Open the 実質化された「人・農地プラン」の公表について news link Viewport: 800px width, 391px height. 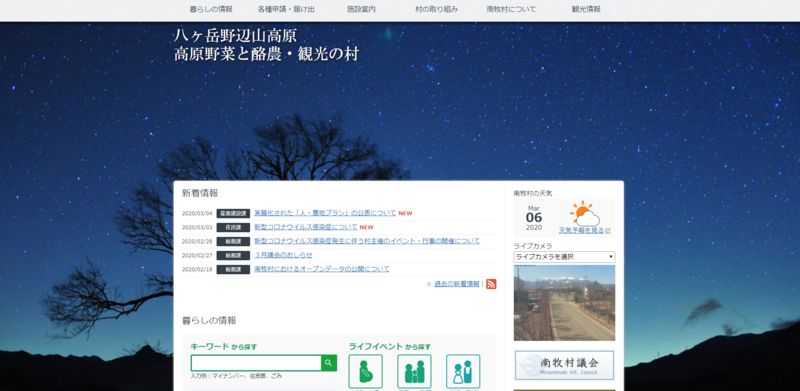click(325, 213)
